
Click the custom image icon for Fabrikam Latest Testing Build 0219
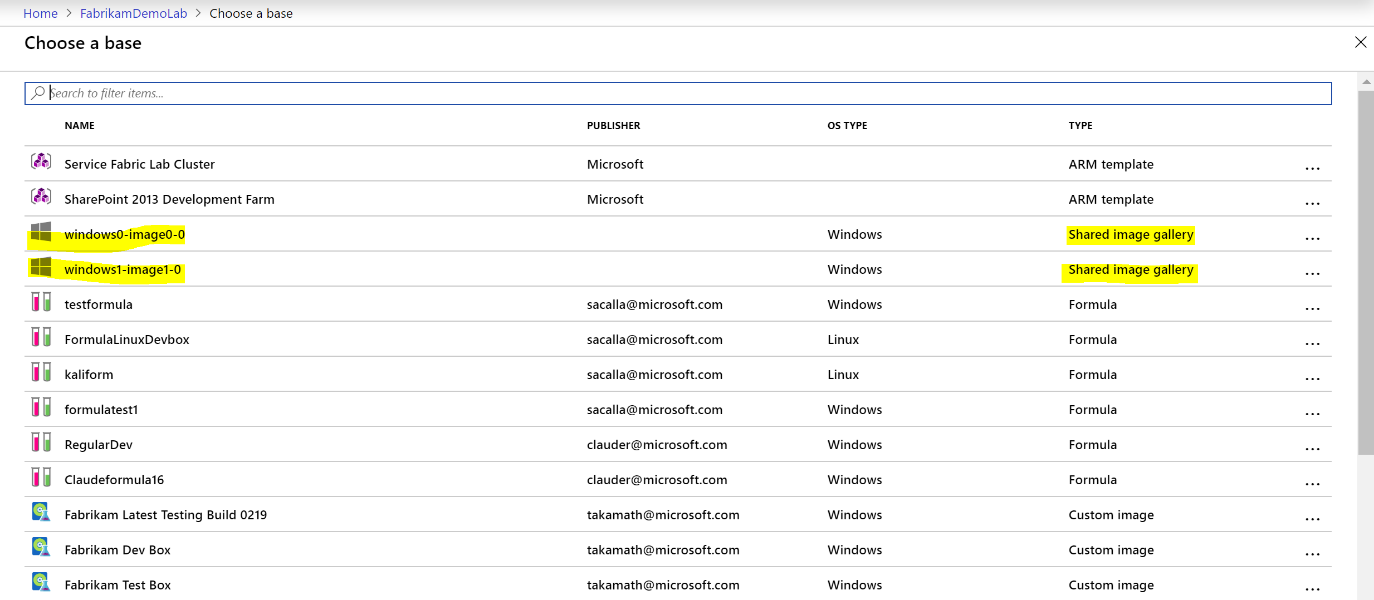[41, 513]
